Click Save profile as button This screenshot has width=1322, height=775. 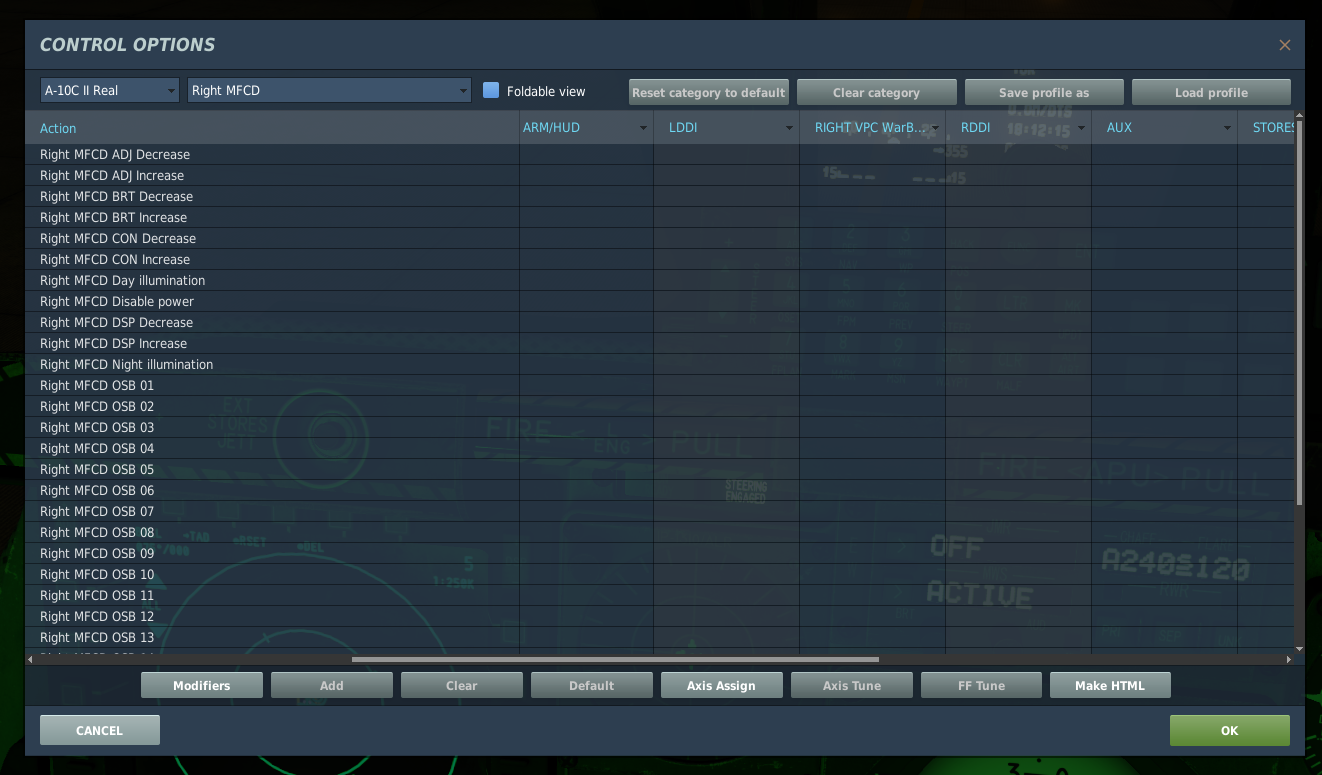(1043, 93)
